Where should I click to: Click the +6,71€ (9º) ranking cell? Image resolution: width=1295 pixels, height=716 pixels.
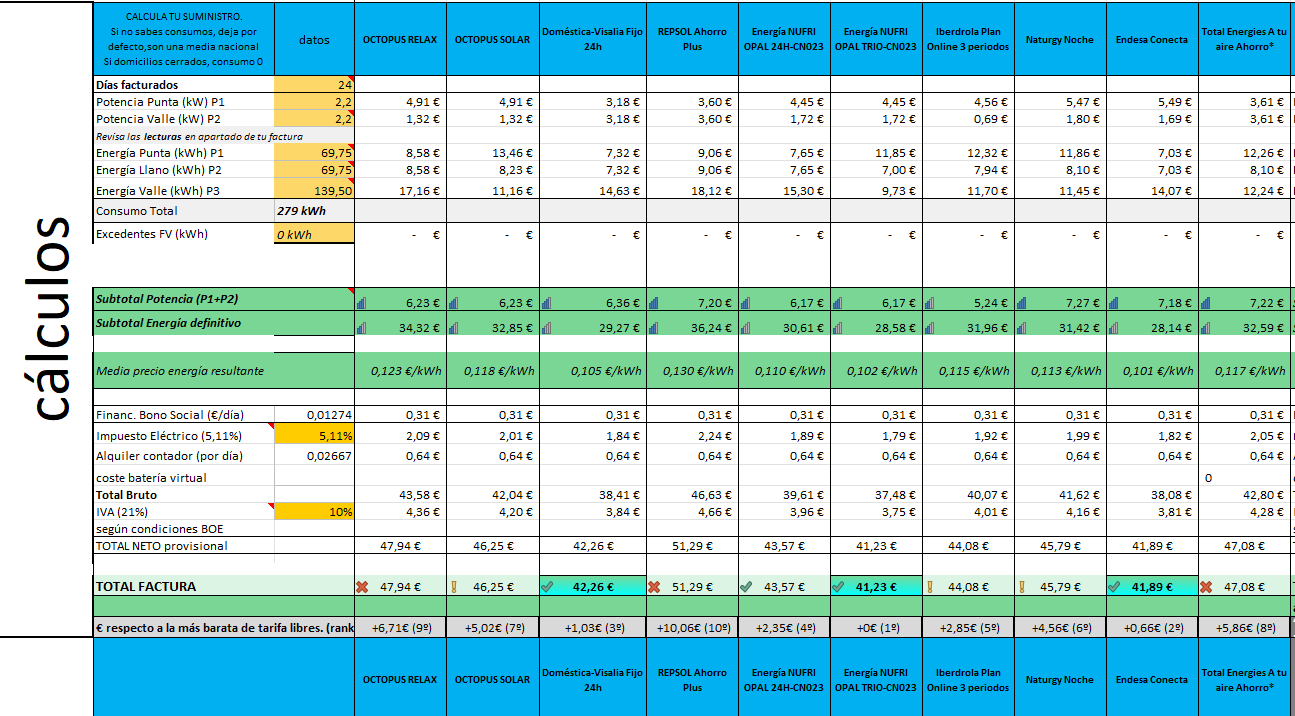(400, 628)
